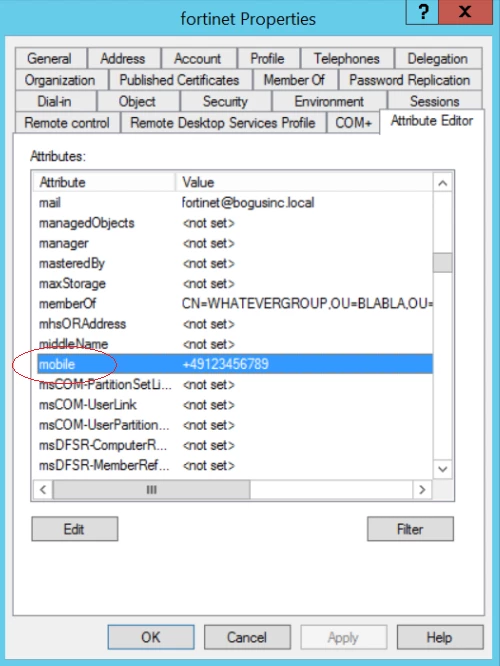
Task: Go to the Telephones tab
Action: 347,58
